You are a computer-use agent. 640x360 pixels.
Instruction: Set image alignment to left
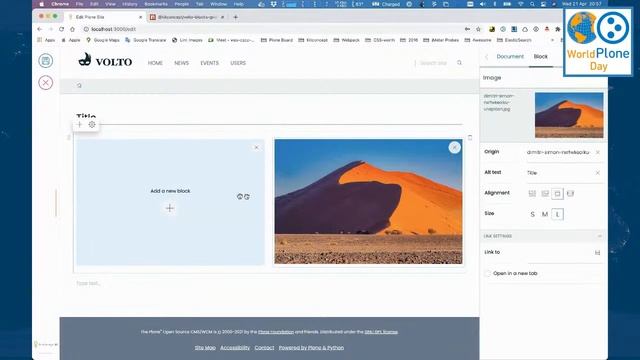pyautogui.click(x=532, y=193)
